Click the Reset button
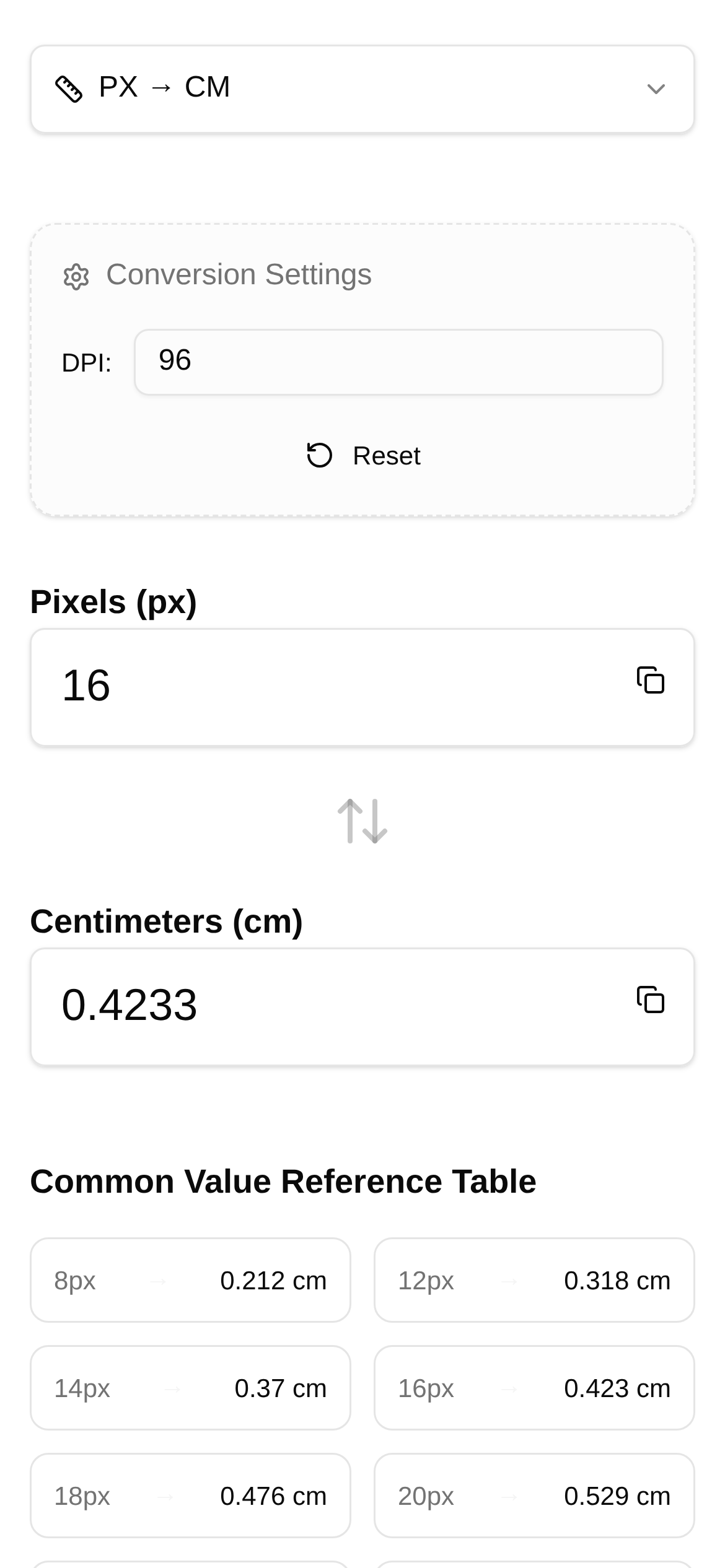This screenshot has height=1568, width=725. point(364,456)
